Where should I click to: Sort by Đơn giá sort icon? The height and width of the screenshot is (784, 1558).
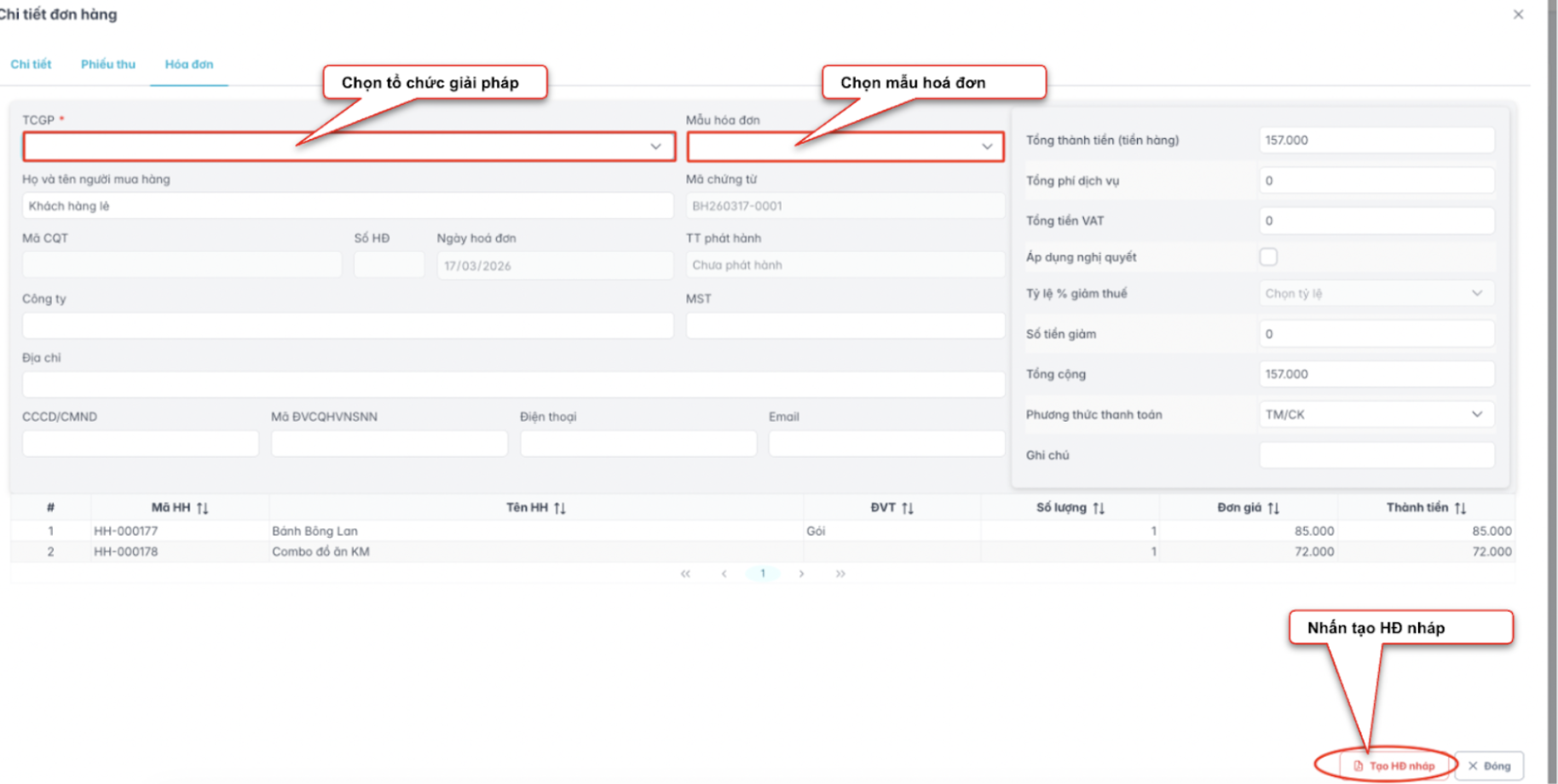coord(1273,508)
